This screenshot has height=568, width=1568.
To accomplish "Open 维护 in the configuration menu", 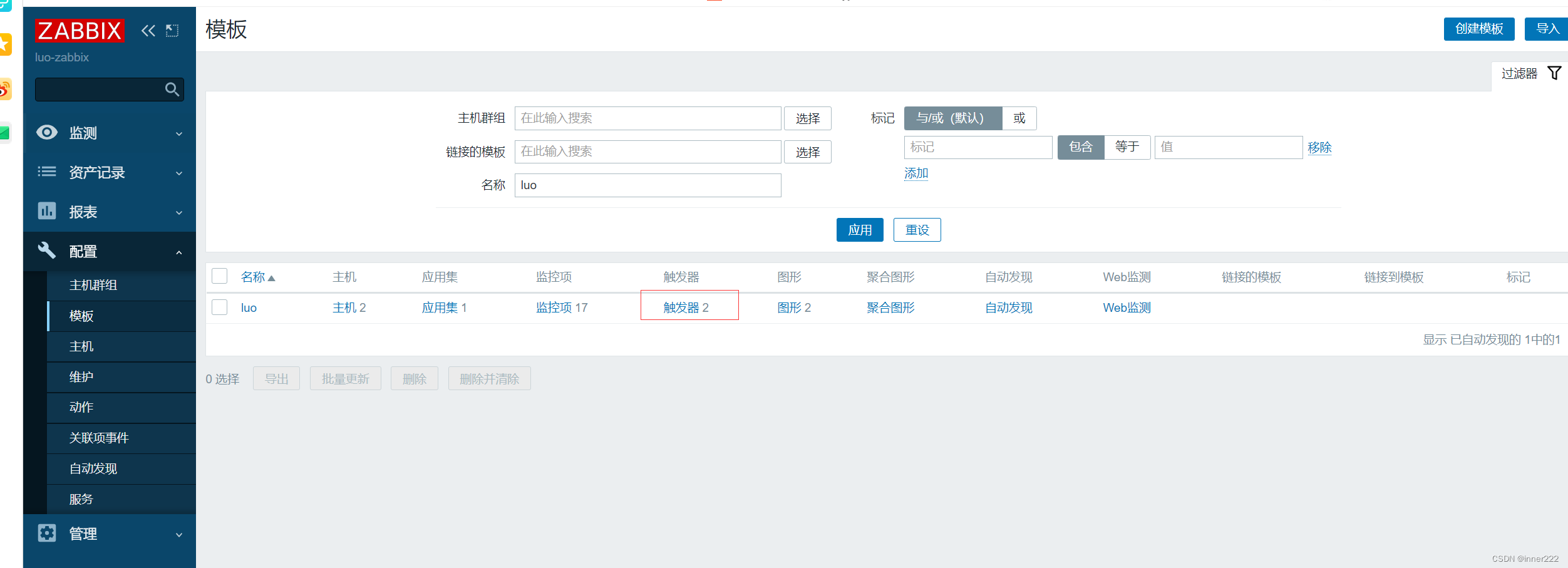I will (121, 377).
